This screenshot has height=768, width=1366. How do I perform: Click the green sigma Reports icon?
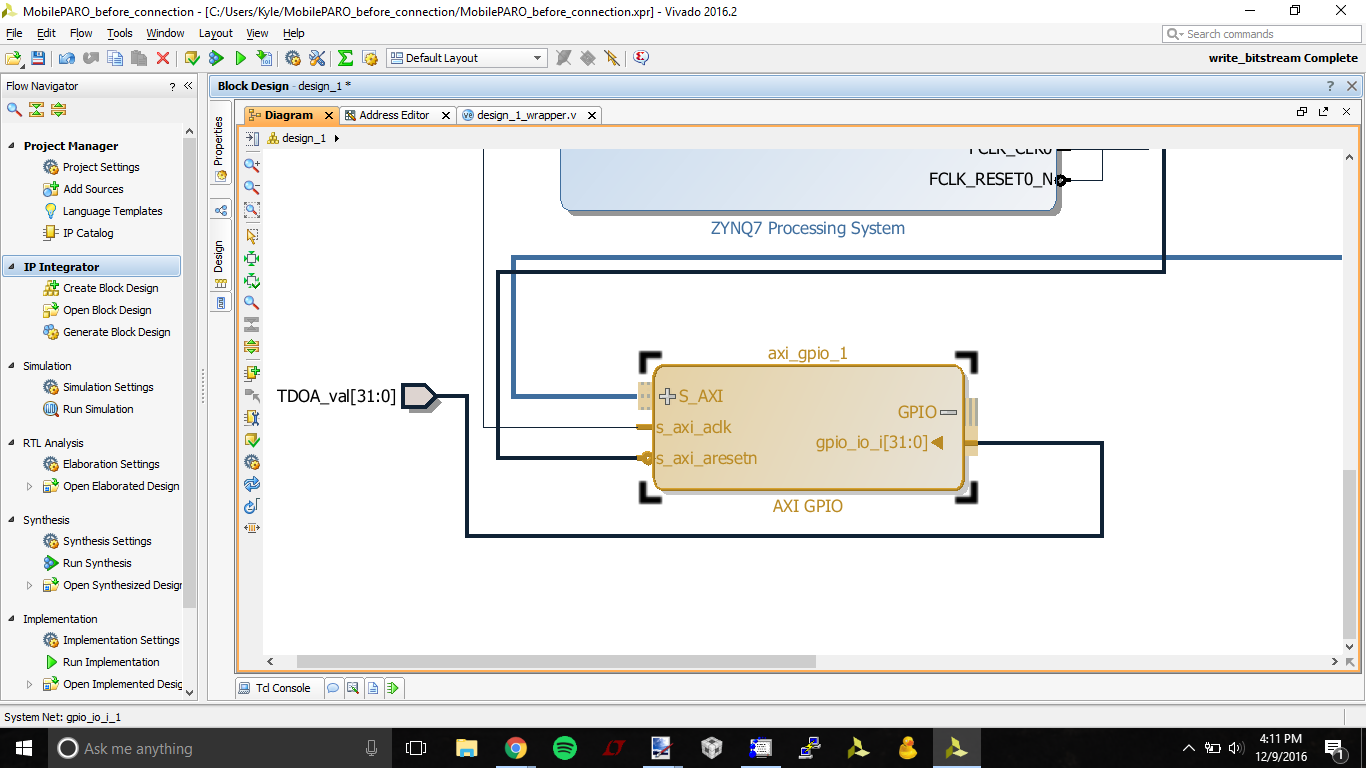point(345,58)
